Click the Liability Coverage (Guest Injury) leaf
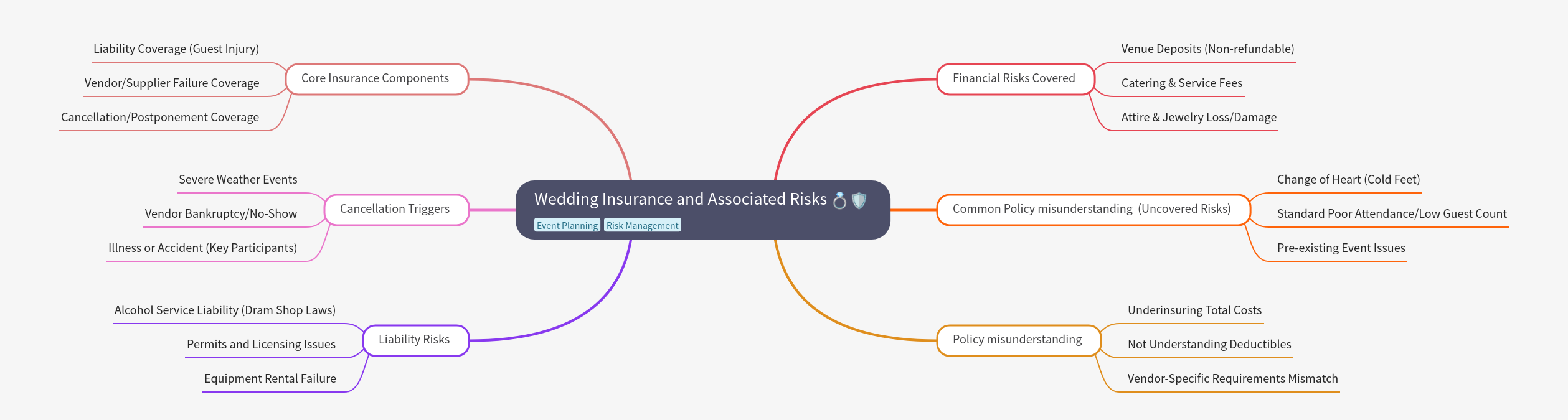1568x420 pixels. tap(176, 49)
